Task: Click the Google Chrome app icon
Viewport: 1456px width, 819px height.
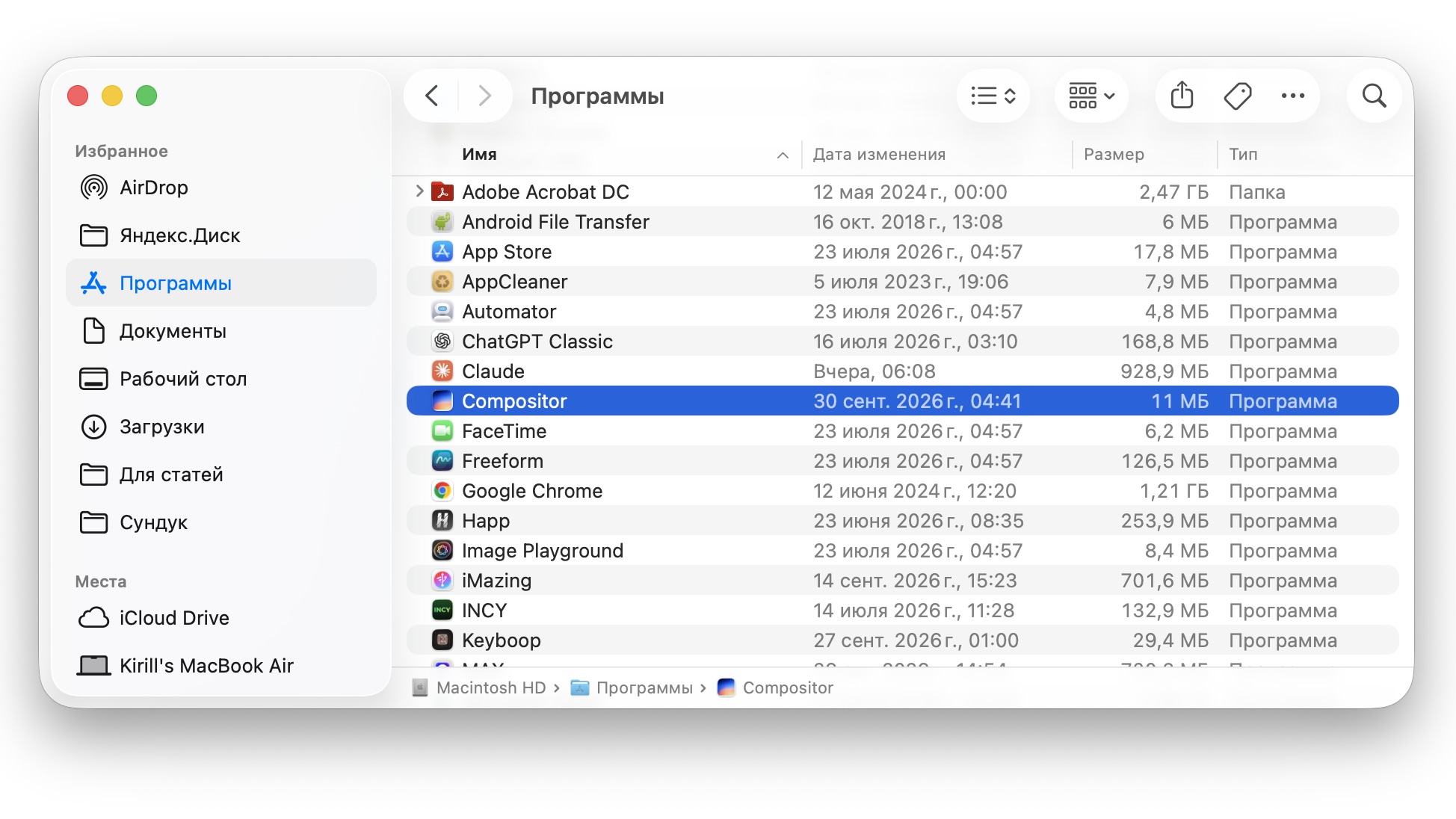Action: coord(442,491)
